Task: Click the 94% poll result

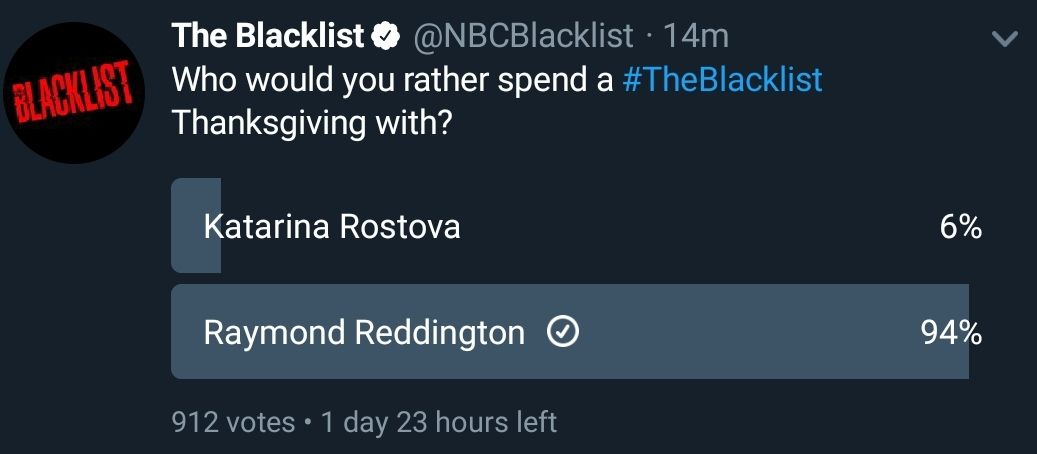Action: tap(951, 333)
